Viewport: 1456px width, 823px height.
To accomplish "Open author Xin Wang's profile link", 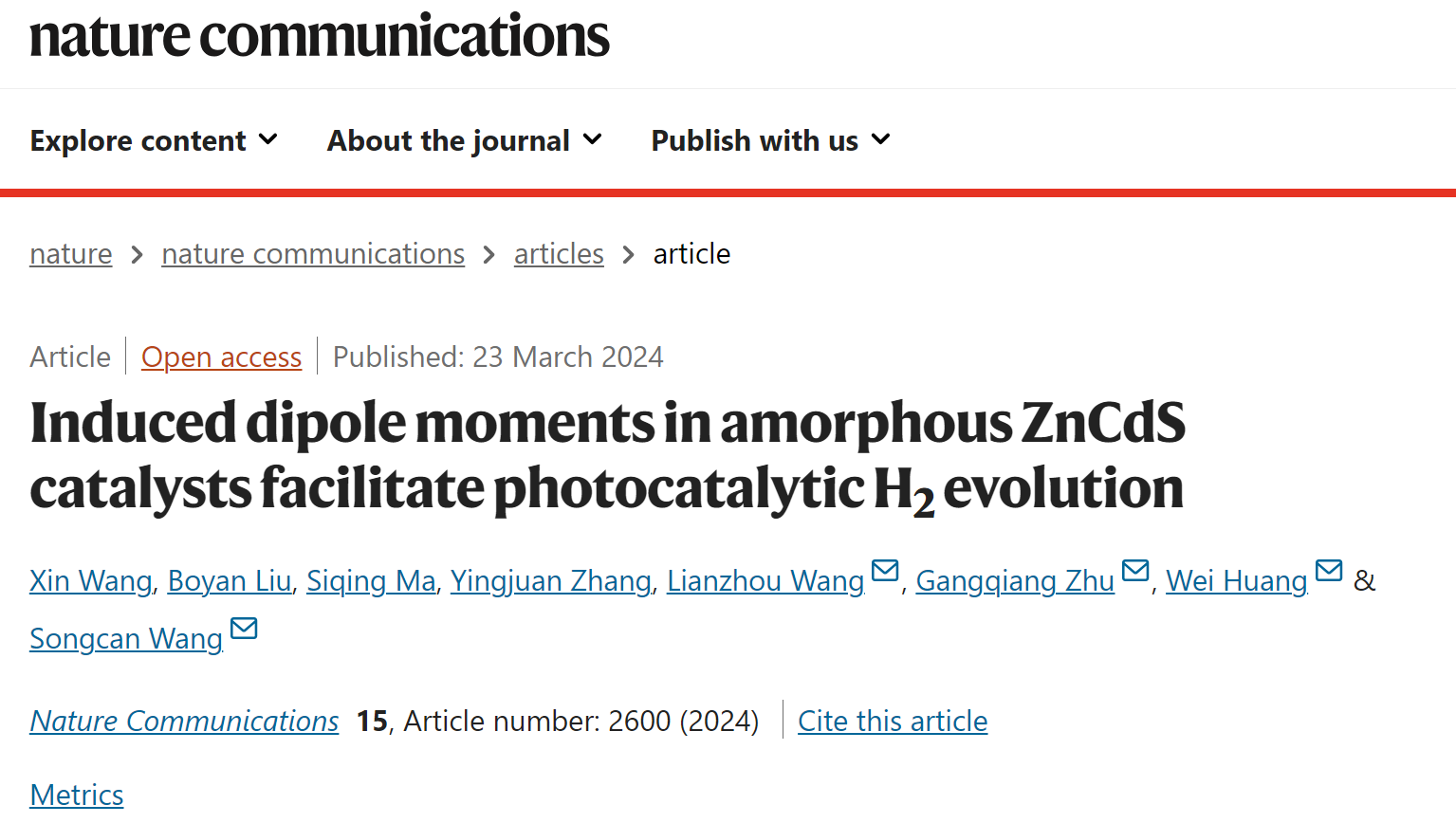I will click(x=91, y=580).
